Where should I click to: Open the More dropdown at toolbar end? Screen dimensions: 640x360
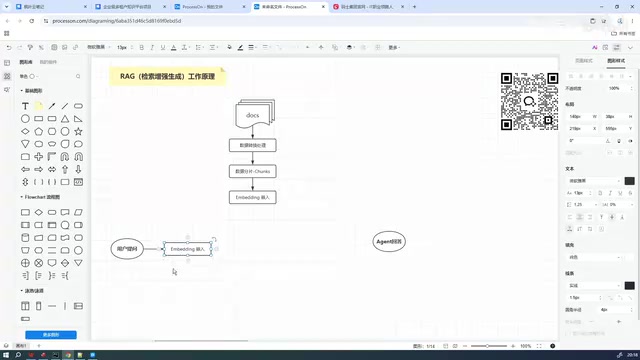(x=394, y=47)
